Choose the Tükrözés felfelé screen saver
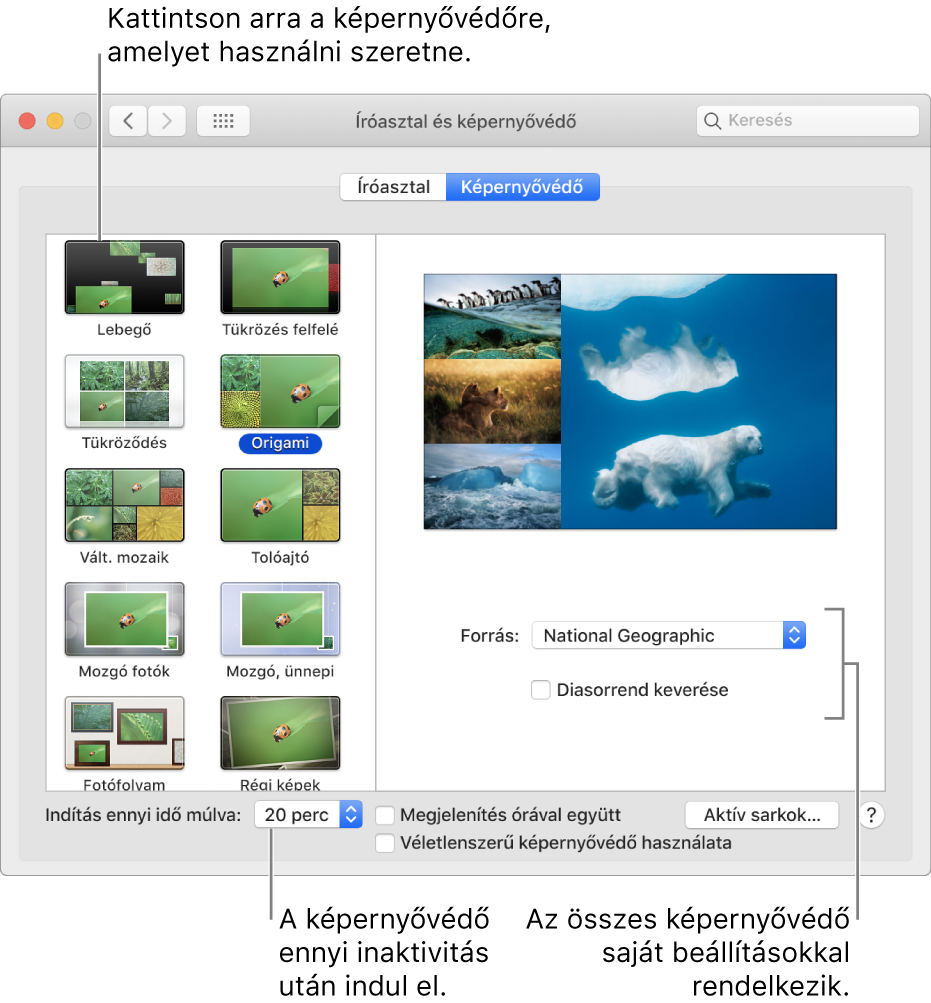The width and height of the screenshot is (931, 1003). (x=280, y=277)
